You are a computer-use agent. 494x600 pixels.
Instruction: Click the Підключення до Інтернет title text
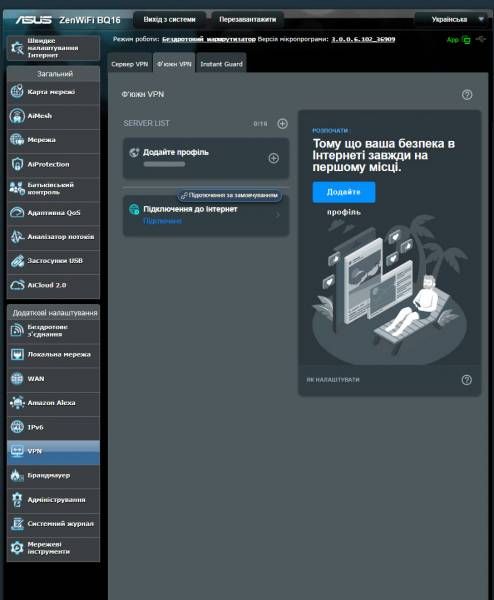click(x=190, y=209)
